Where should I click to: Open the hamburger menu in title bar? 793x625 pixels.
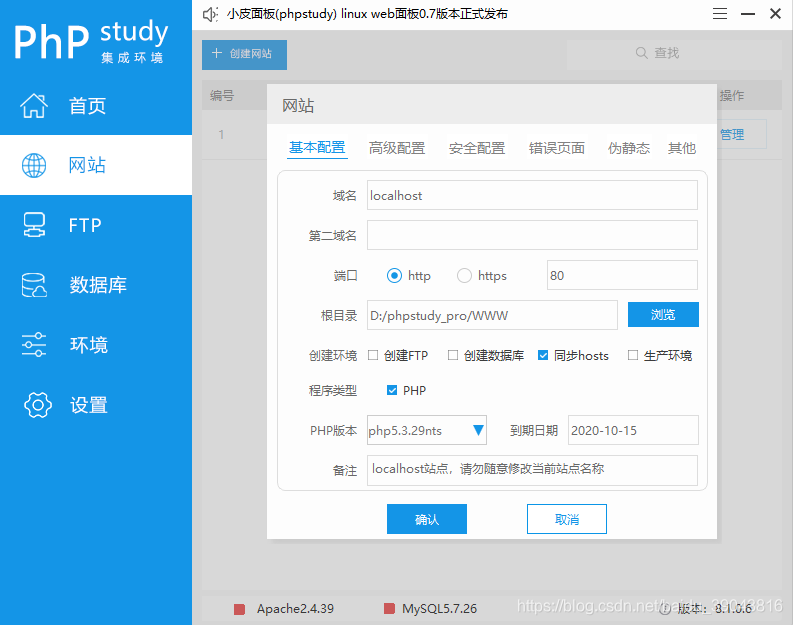(x=720, y=14)
